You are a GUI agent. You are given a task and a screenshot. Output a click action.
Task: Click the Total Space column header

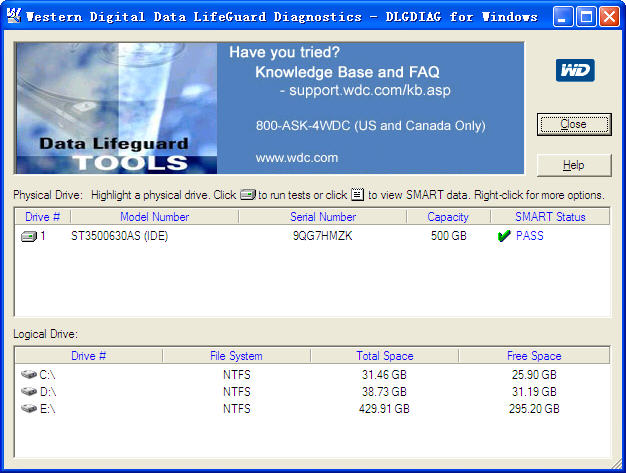tap(384, 356)
